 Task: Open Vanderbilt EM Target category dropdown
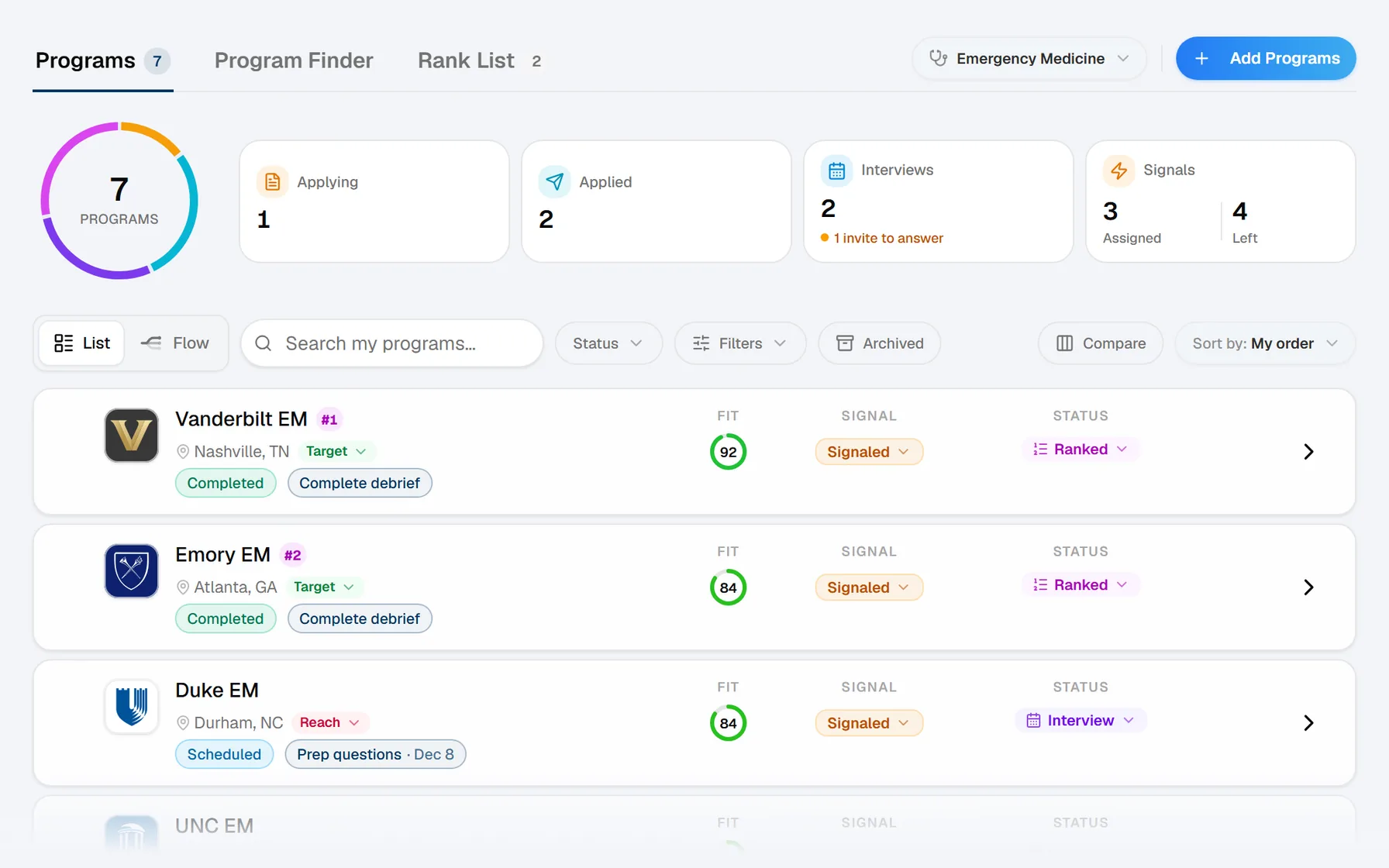click(336, 451)
